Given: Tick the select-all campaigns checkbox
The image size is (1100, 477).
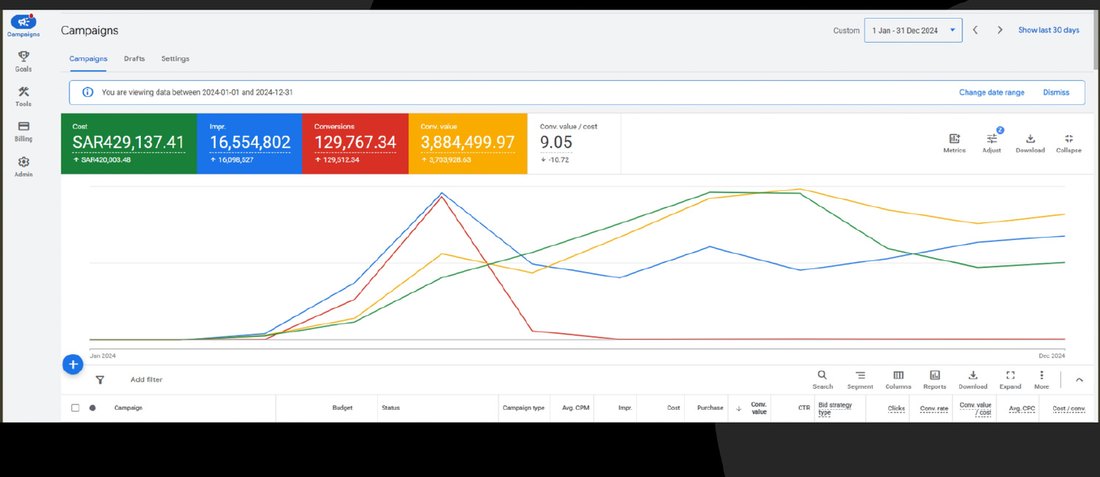Looking at the screenshot, I should pos(75,408).
